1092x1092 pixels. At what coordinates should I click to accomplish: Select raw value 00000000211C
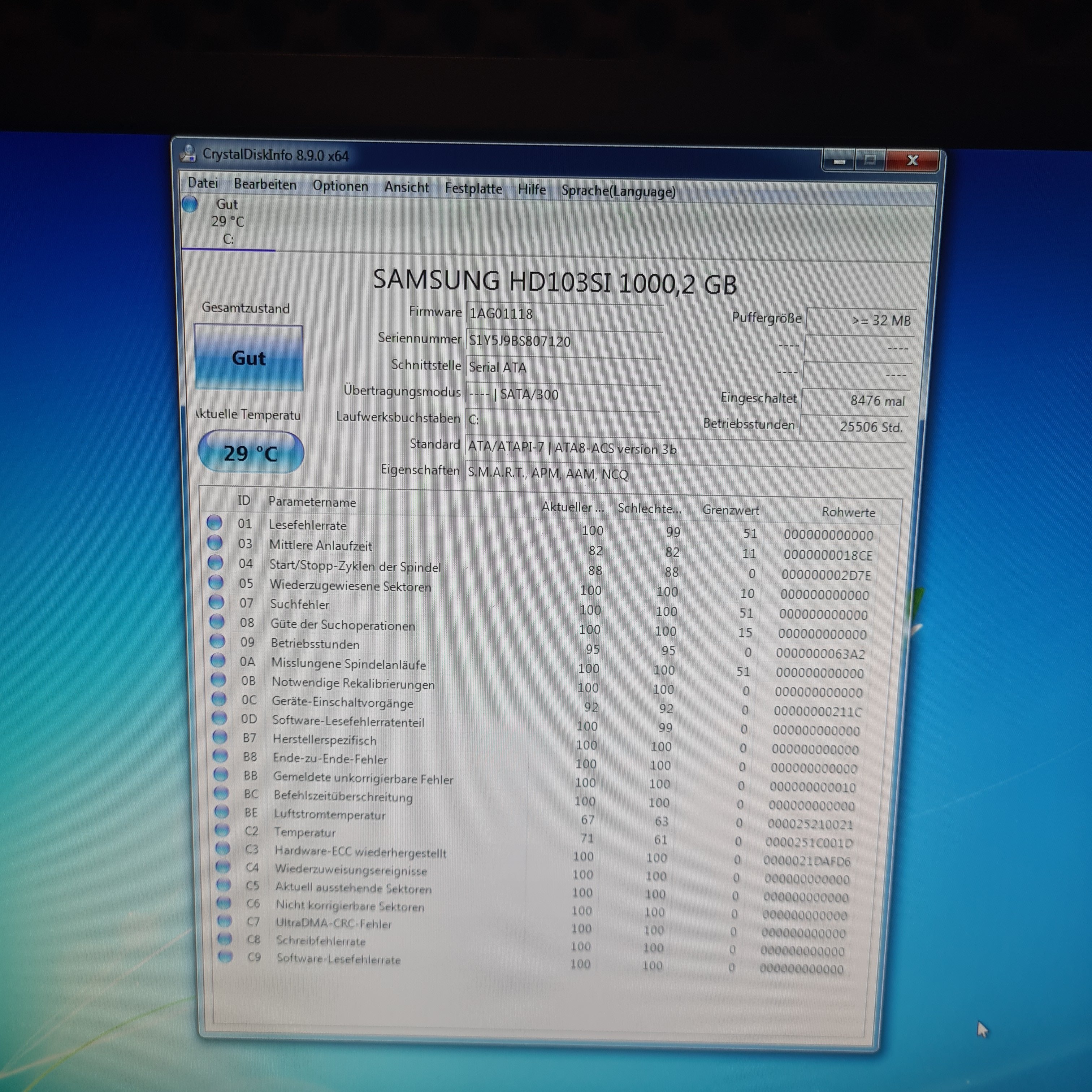click(817, 711)
